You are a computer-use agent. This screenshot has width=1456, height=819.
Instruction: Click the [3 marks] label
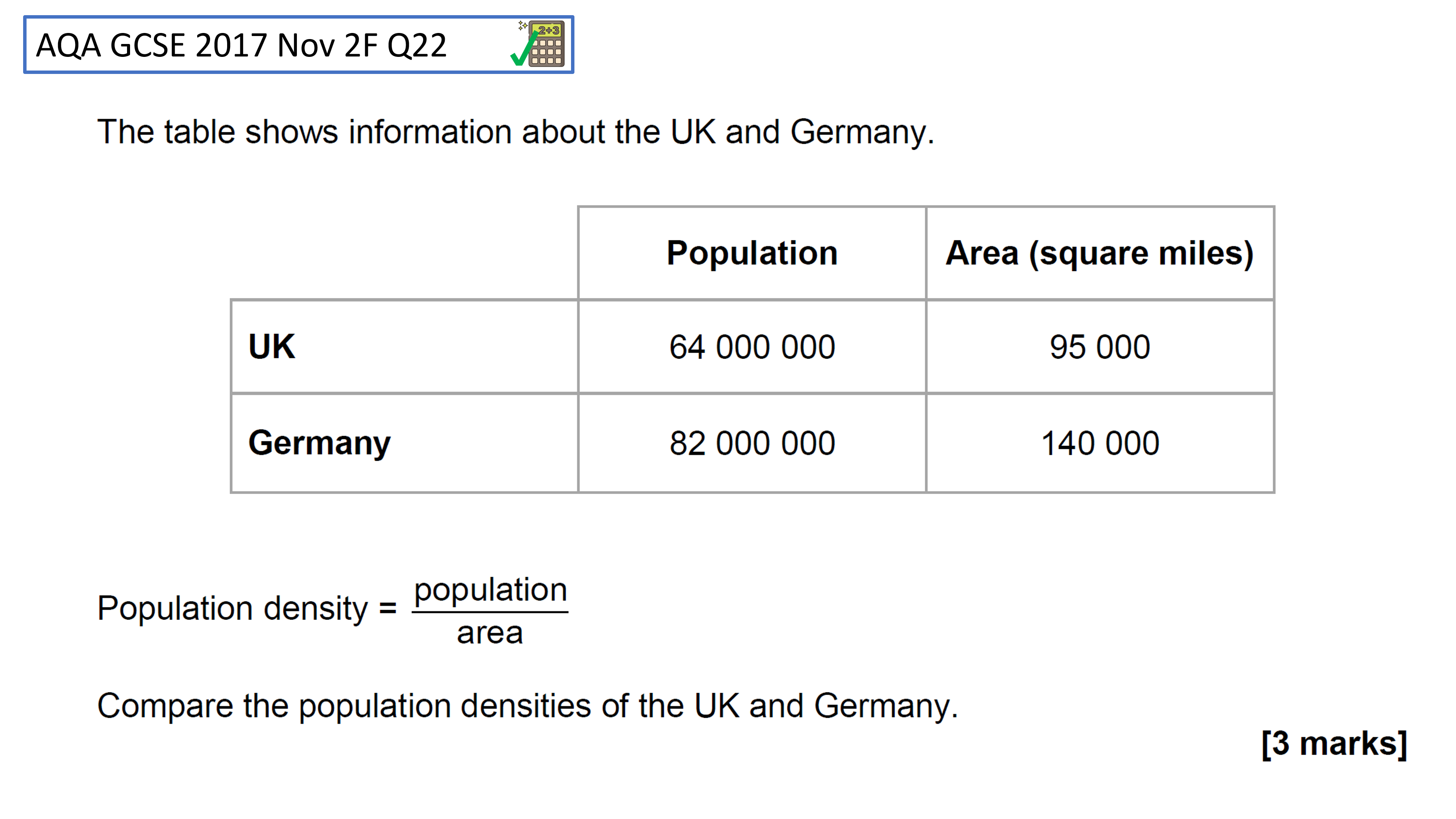coord(1334,743)
